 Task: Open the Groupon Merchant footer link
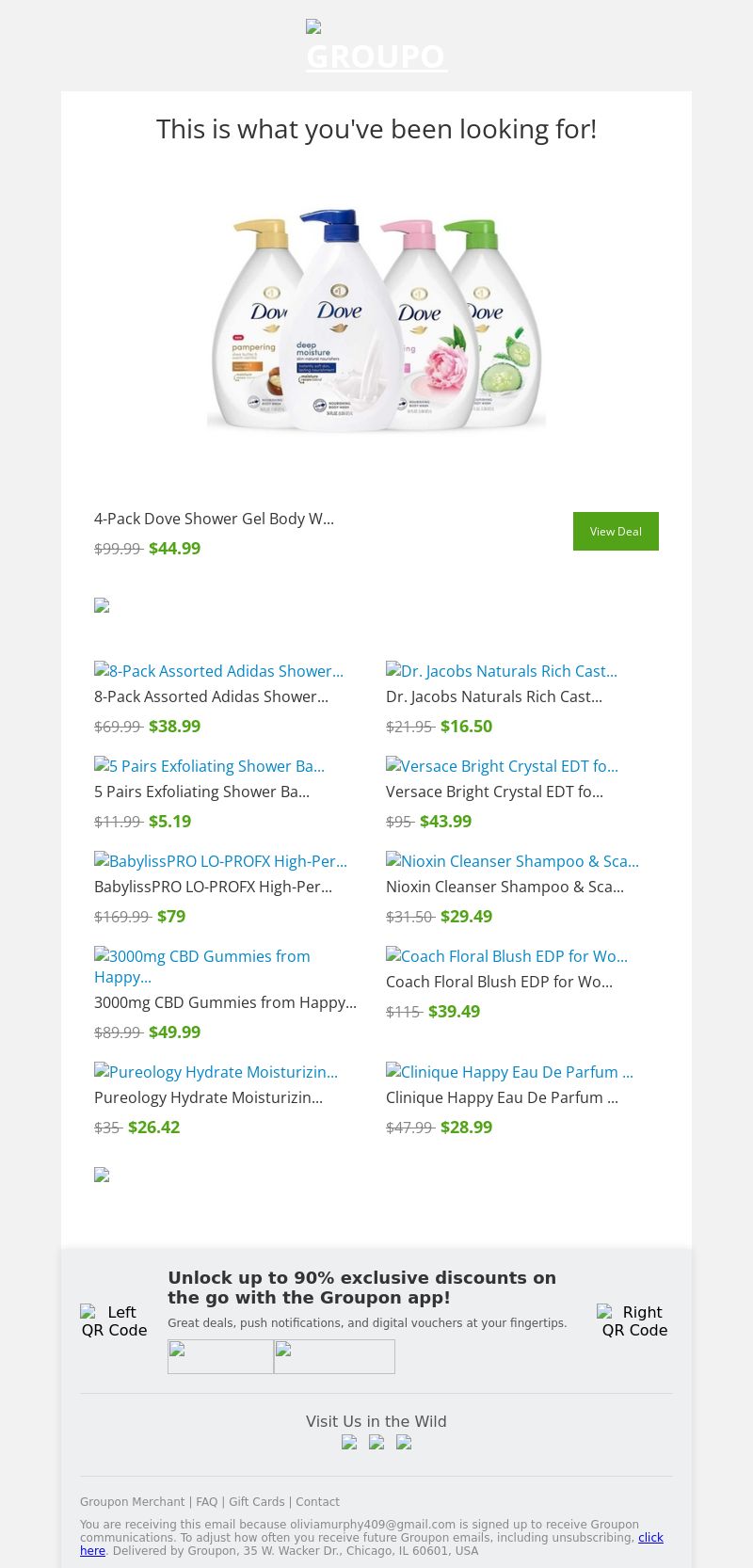[x=132, y=1502]
